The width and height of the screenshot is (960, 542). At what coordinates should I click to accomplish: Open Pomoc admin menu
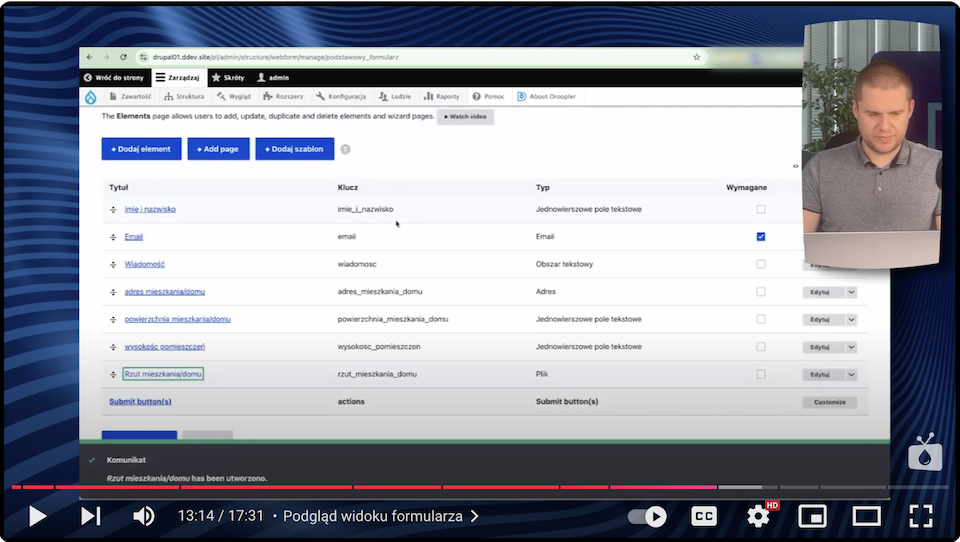[x=489, y=97]
